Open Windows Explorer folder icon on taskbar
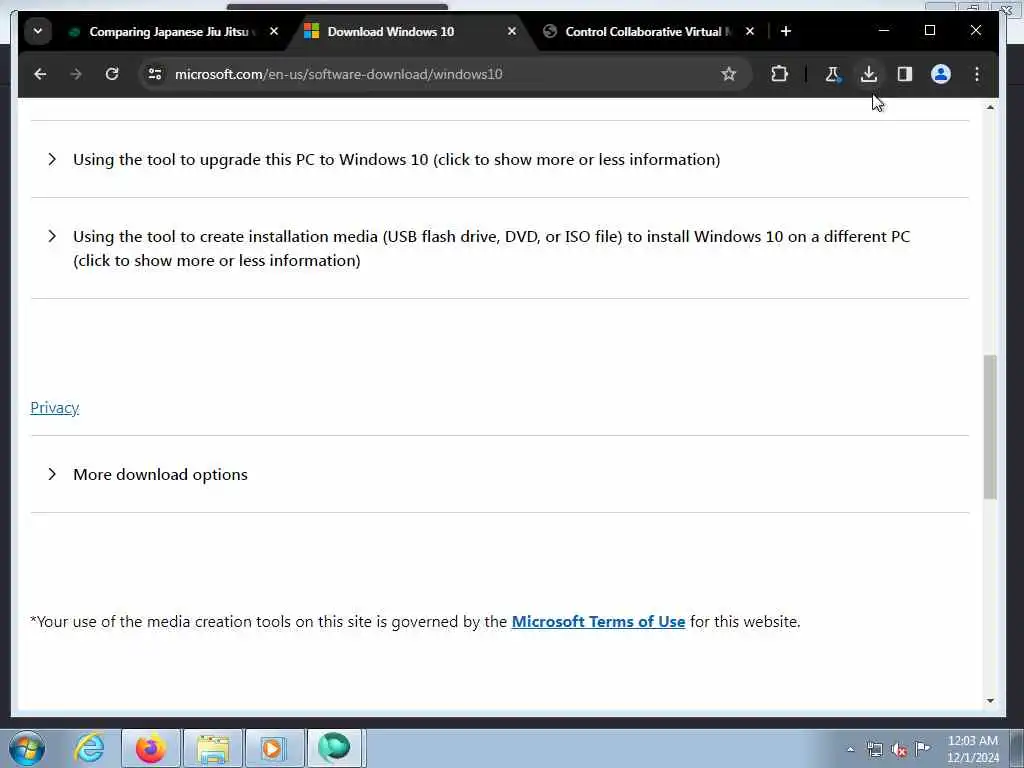The height and width of the screenshot is (768, 1024). pyautogui.click(x=213, y=748)
